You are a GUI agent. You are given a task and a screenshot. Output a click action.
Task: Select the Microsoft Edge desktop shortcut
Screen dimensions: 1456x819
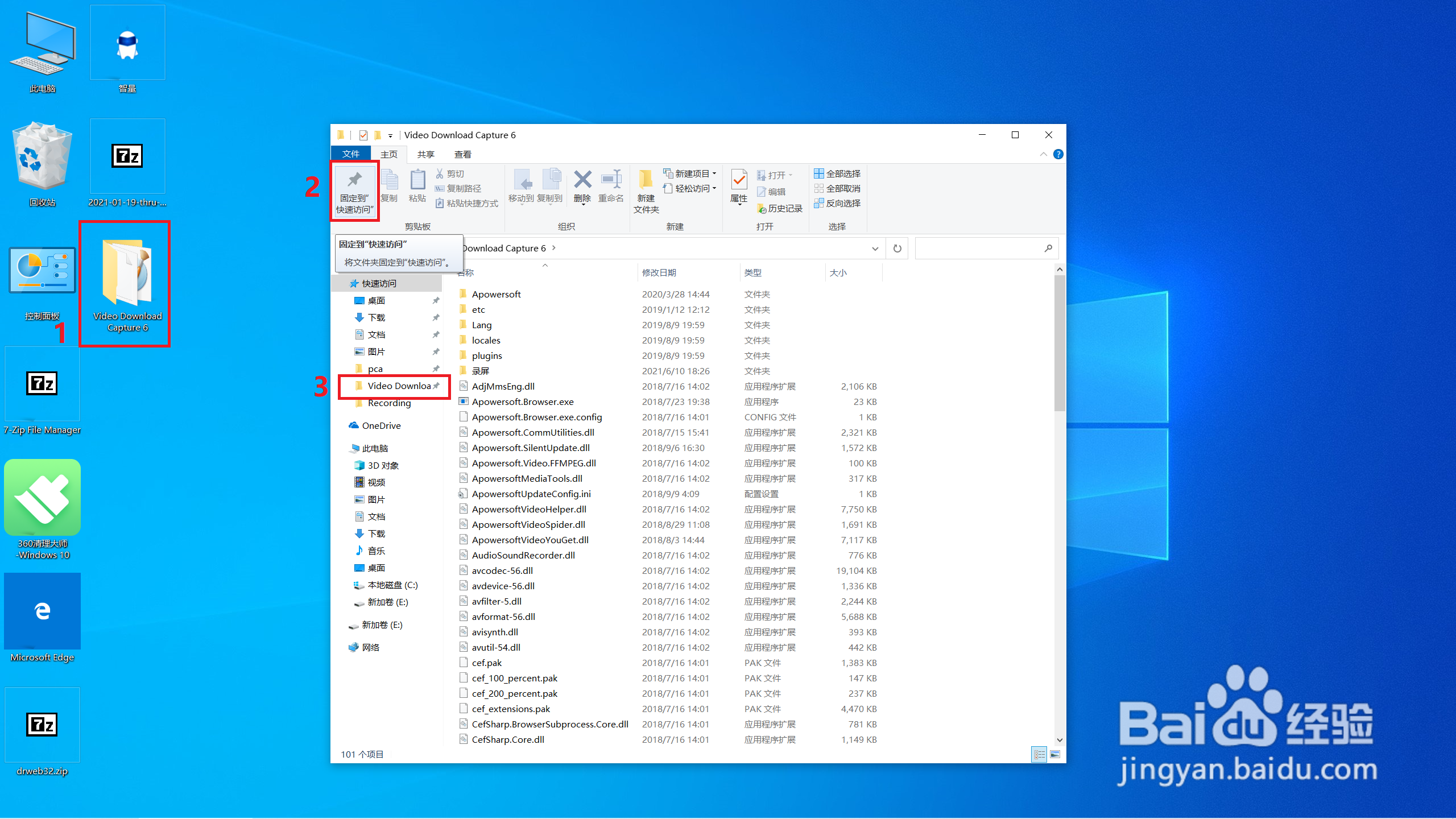pyautogui.click(x=43, y=612)
